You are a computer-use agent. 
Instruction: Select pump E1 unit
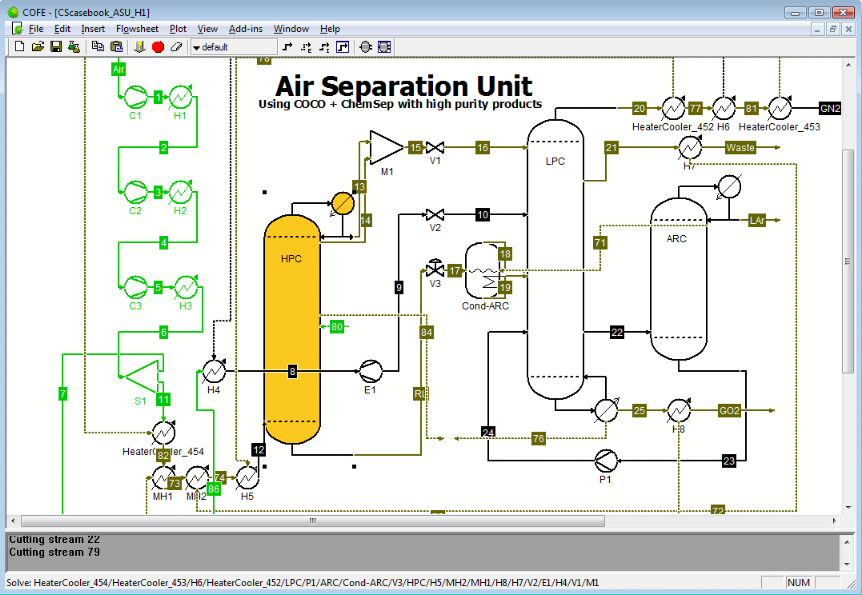[371, 371]
